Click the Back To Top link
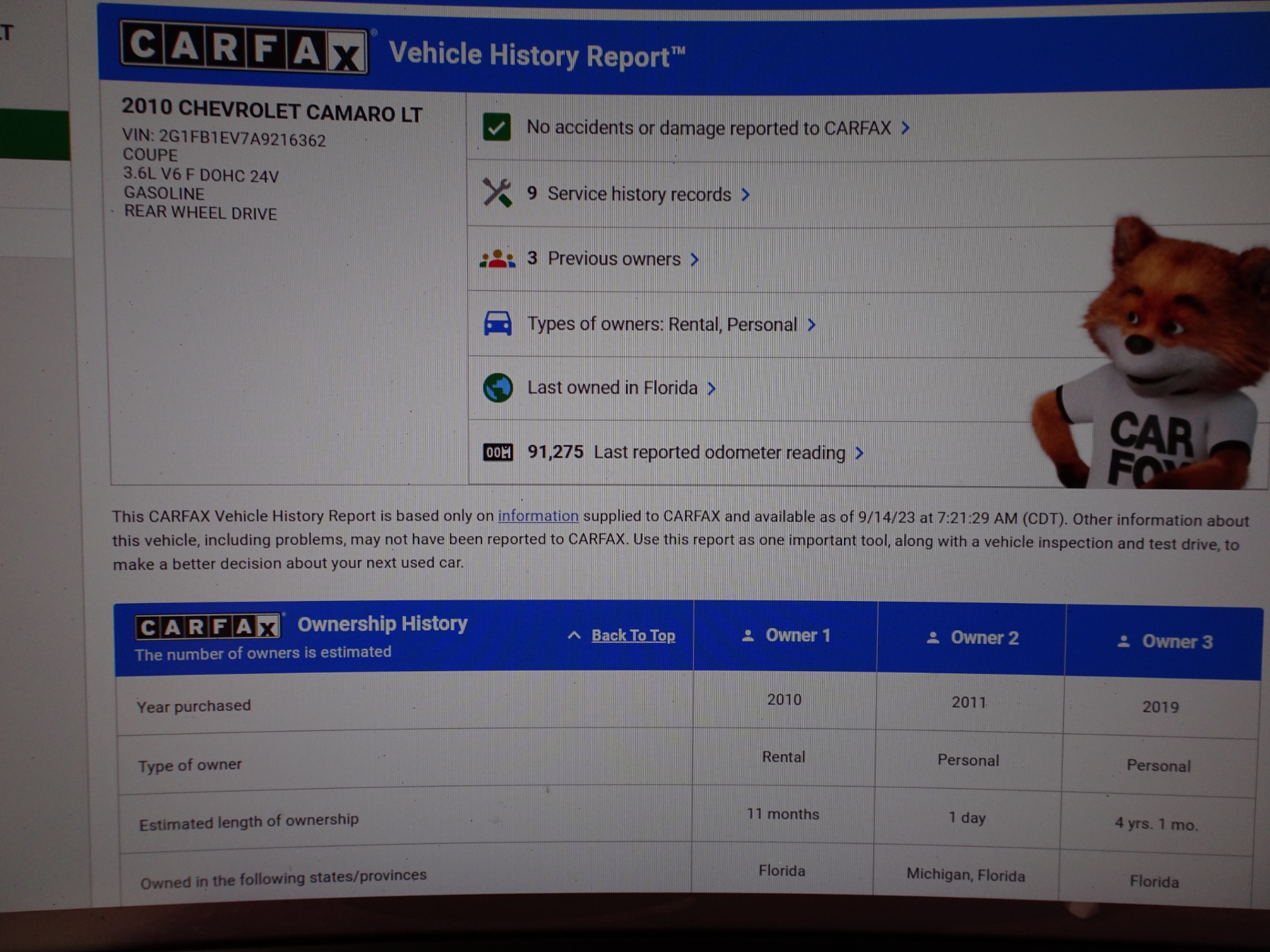The height and width of the screenshot is (952, 1270). coord(633,635)
